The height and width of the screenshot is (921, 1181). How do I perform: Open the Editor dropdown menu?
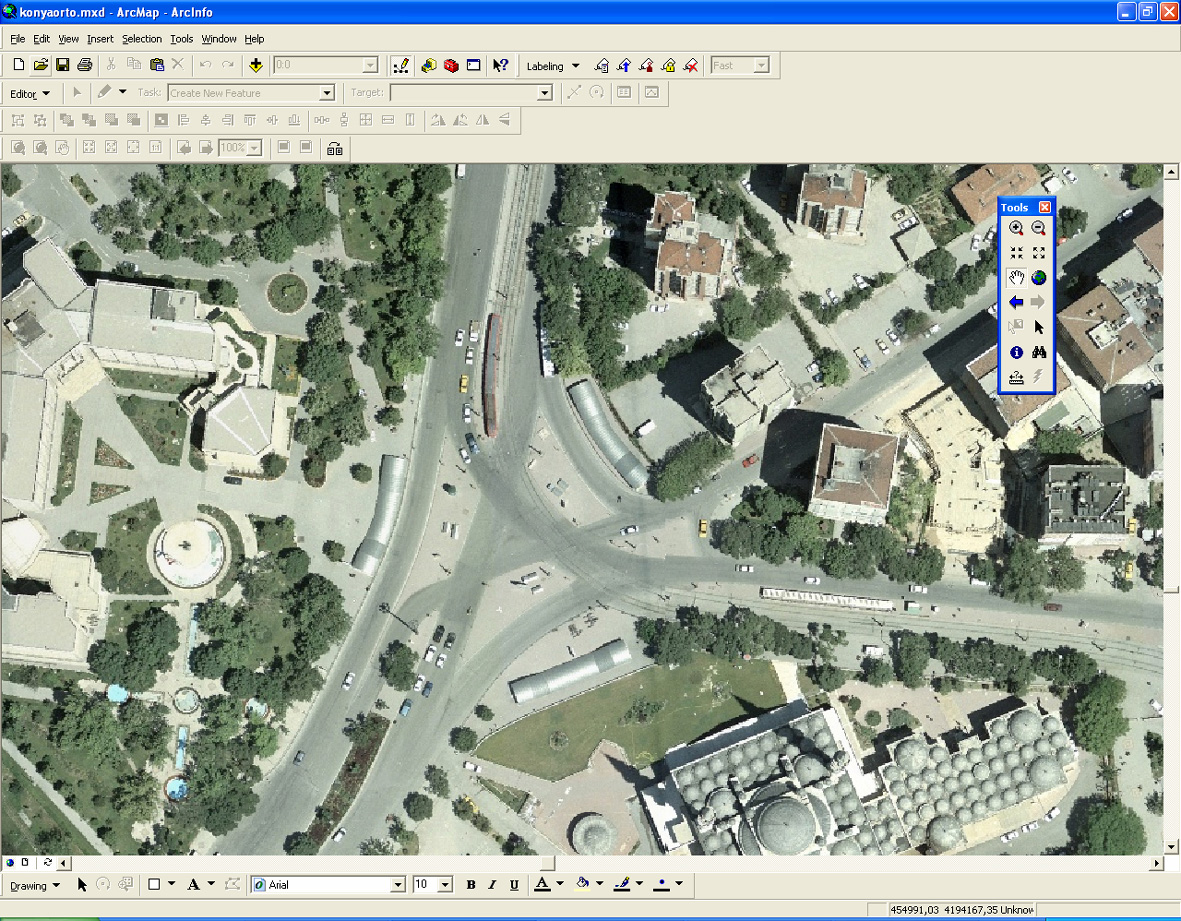tap(29, 93)
